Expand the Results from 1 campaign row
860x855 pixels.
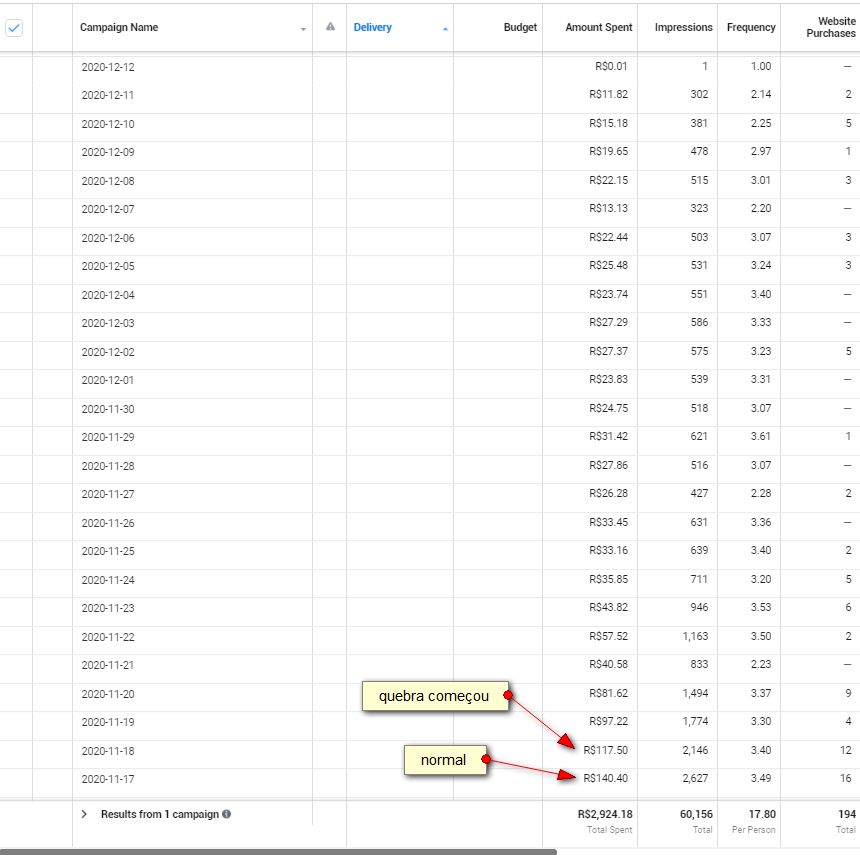84,814
